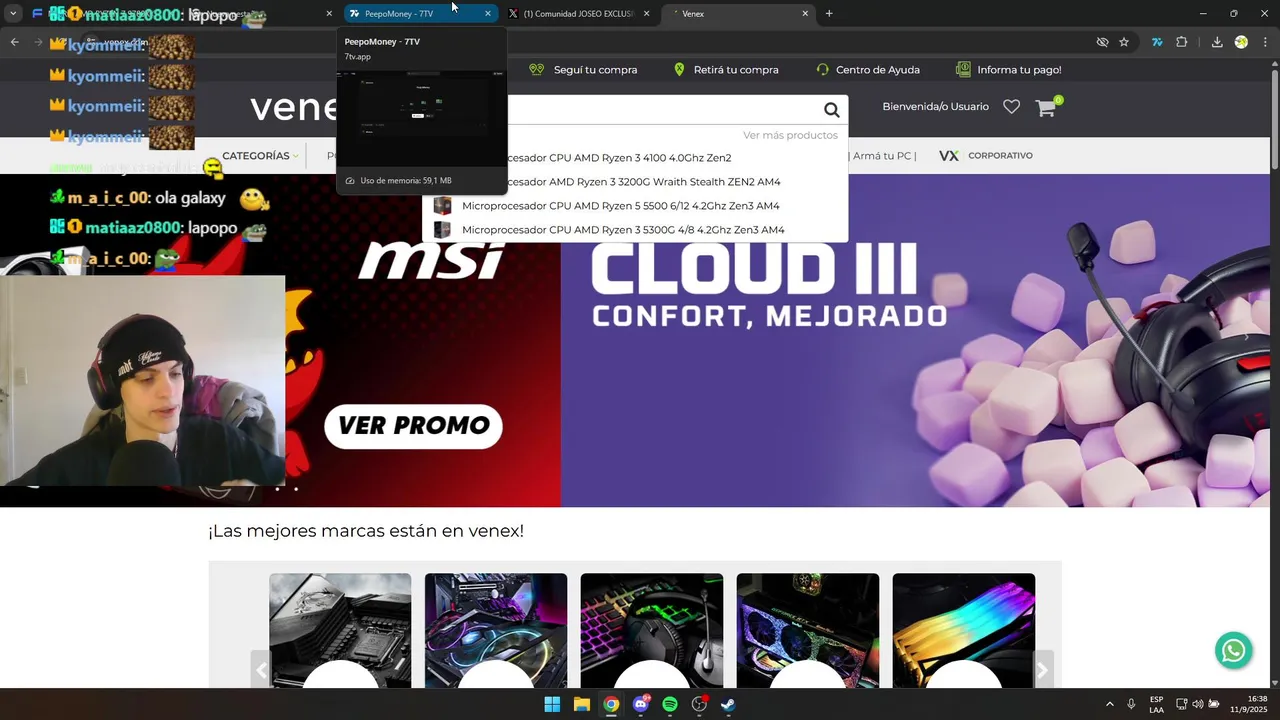
Task: Open the motherboard brand thumbnail
Action: (x=340, y=630)
